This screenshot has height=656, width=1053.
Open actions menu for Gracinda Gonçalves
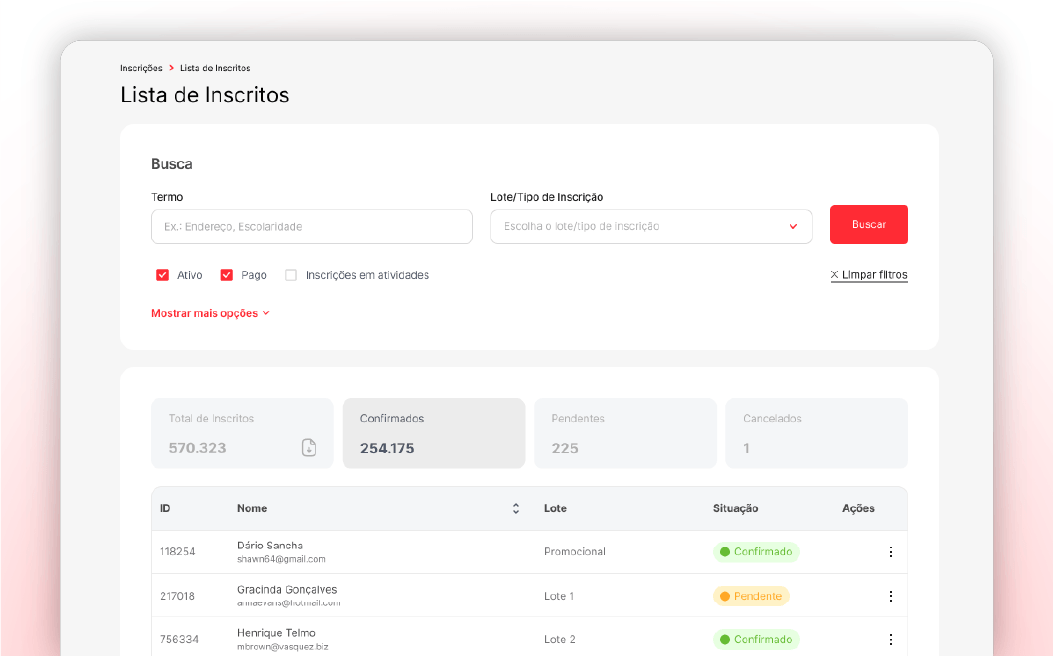890,596
